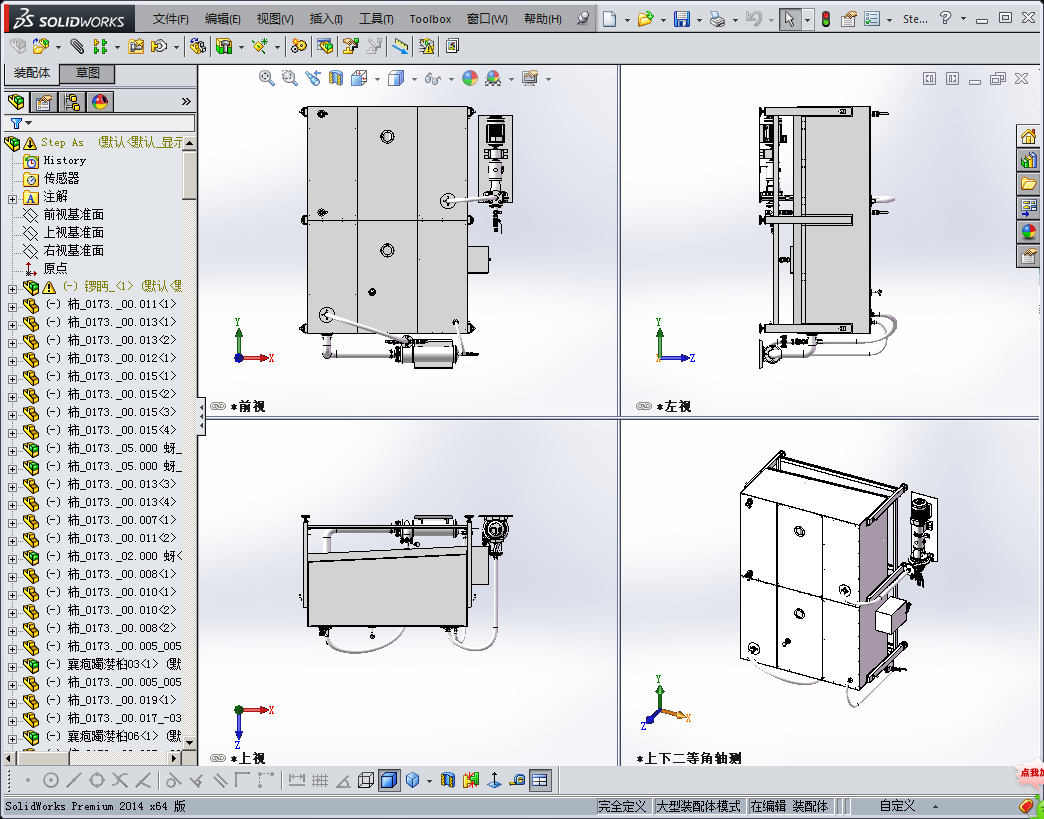
Task: Click the Edit Appearance color ball icon
Action: click(x=470, y=79)
